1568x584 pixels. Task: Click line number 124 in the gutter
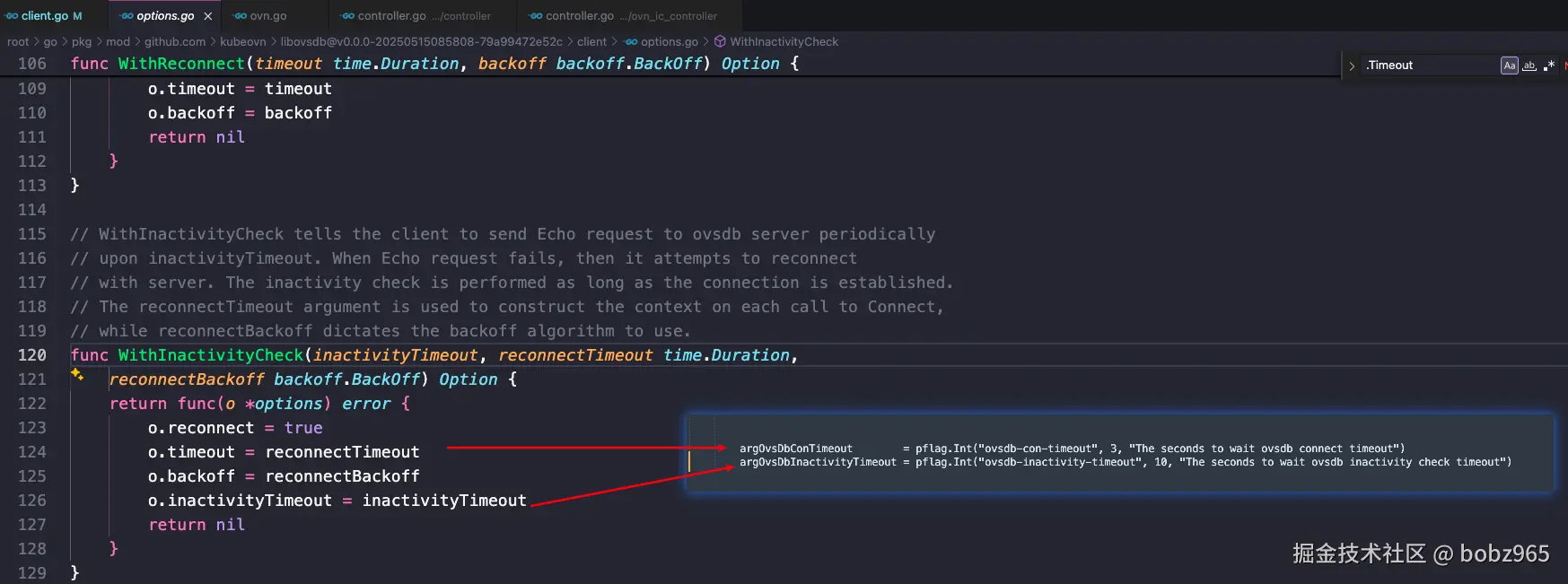coord(32,452)
